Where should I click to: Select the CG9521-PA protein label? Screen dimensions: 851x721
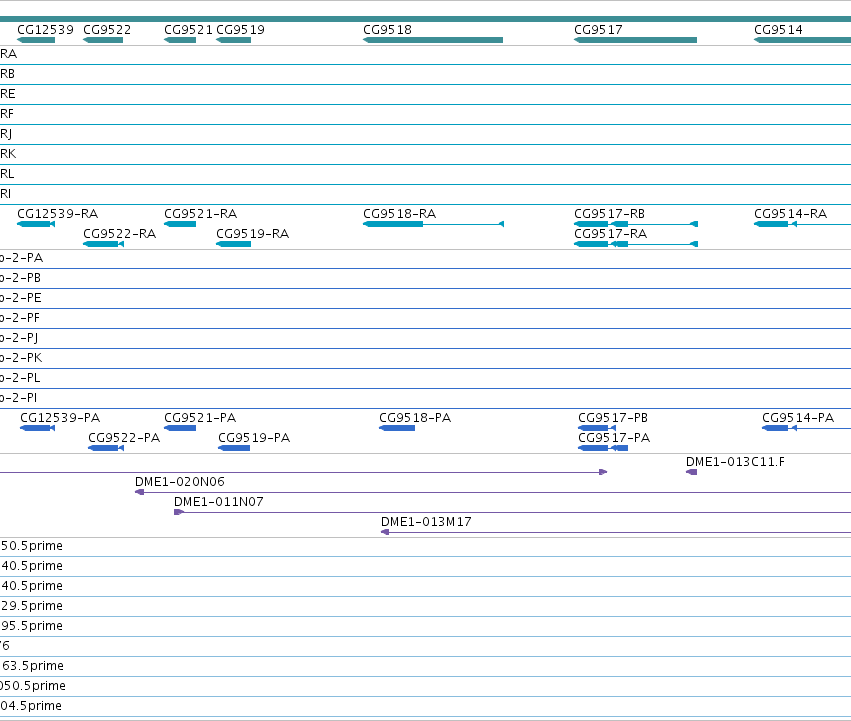click(x=200, y=418)
